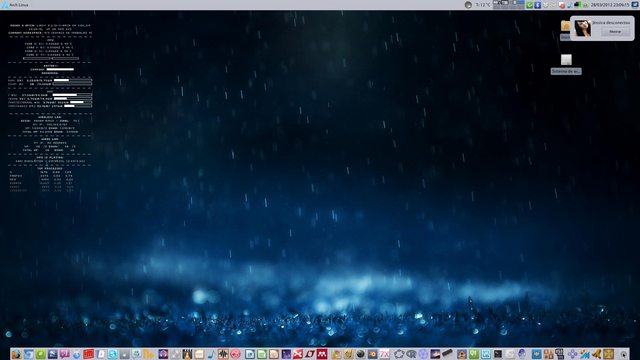The height and width of the screenshot is (360, 640).
Task: Launch Audacity waveform icon in dock
Action: click(223, 354)
